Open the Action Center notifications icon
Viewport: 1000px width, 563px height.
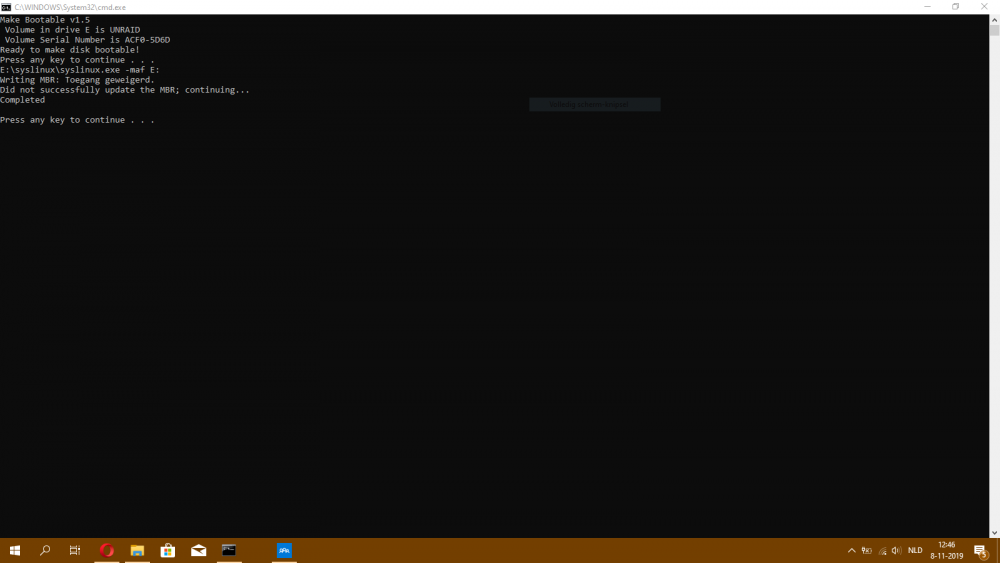click(981, 550)
